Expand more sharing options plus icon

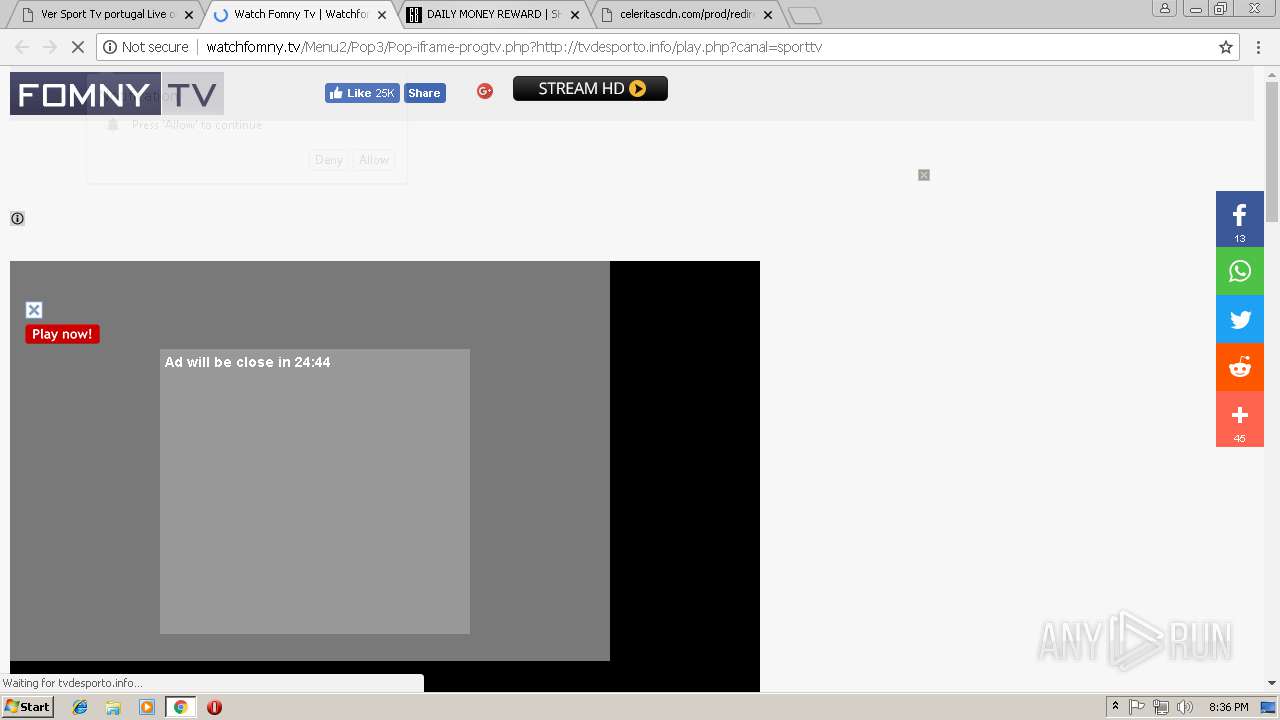pyautogui.click(x=1240, y=419)
